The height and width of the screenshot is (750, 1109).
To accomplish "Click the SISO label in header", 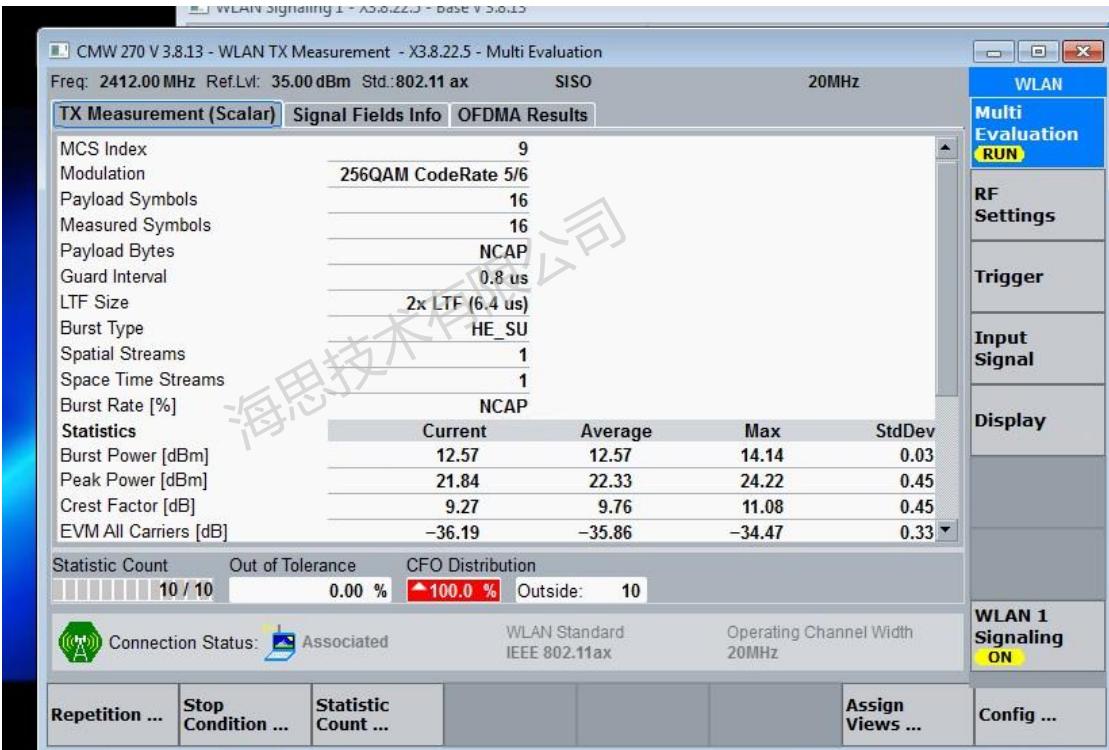I will click(x=572, y=81).
